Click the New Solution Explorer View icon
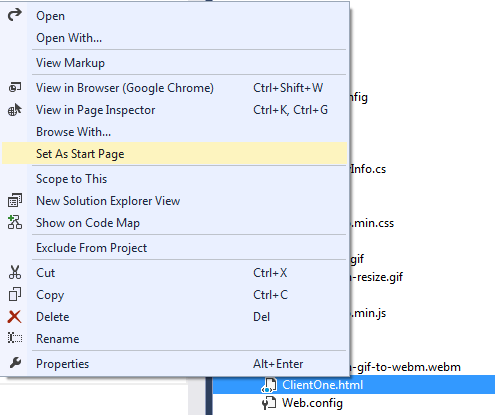The height and width of the screenshot is (415, 495). 15,200
